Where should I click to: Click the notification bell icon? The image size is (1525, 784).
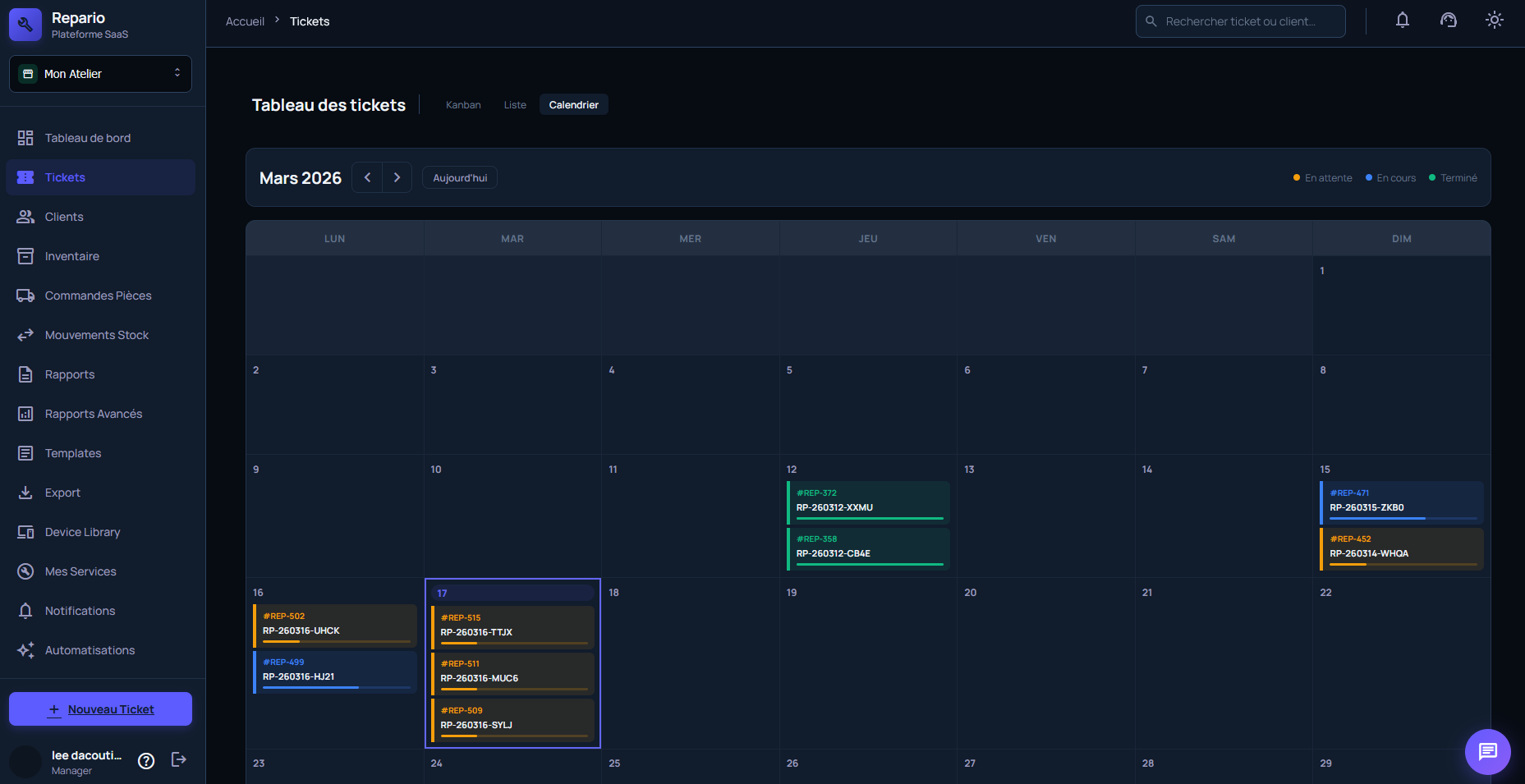tap(1403, 20)
